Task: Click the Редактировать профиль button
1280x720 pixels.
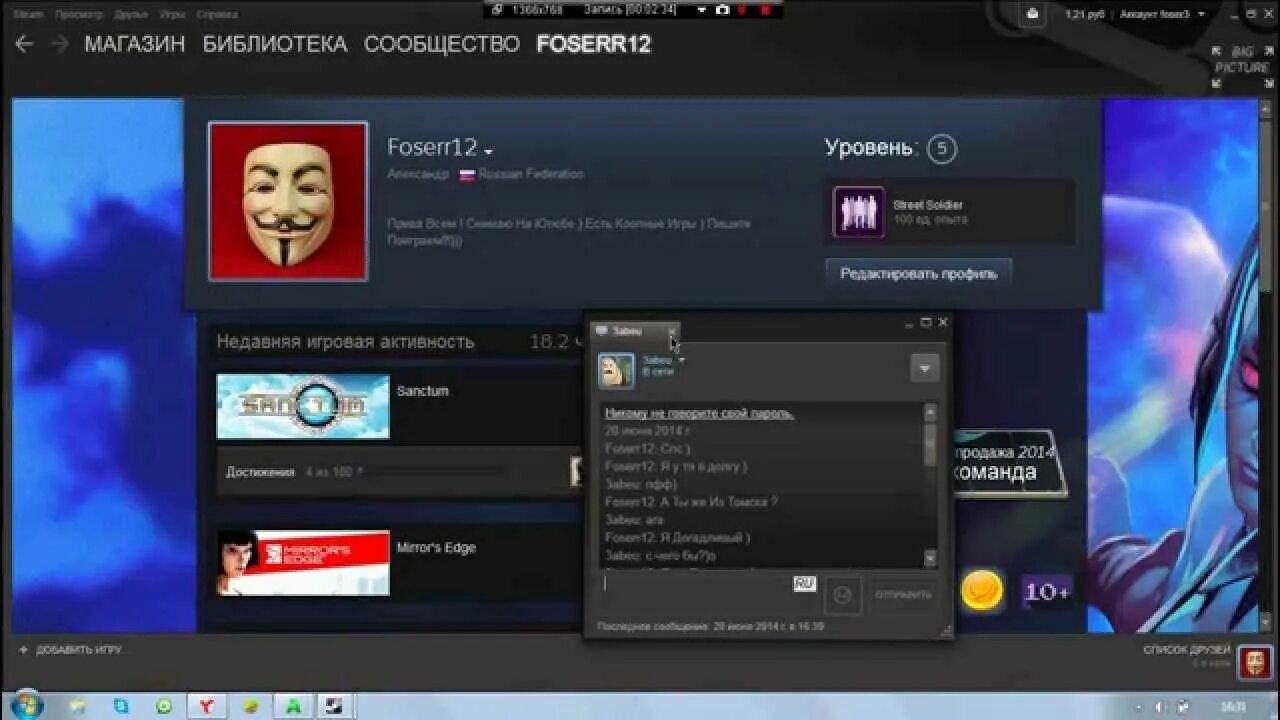Action: coord(918,273)
